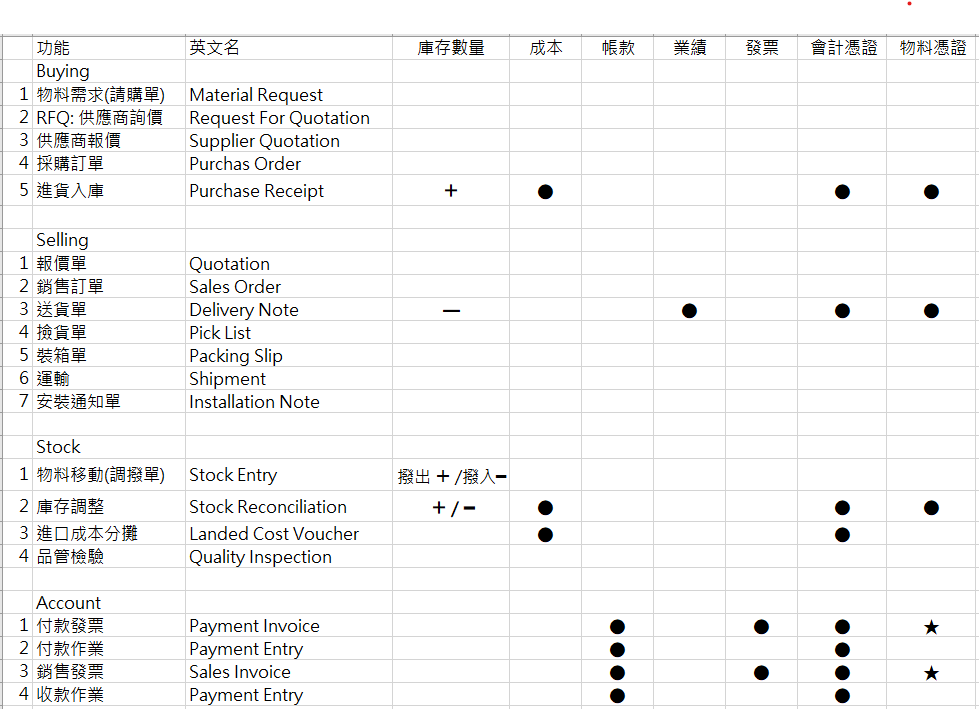979x709 pixels.
Task: Select the minus sign in the Delivery Note row
Action: [451, 311]
